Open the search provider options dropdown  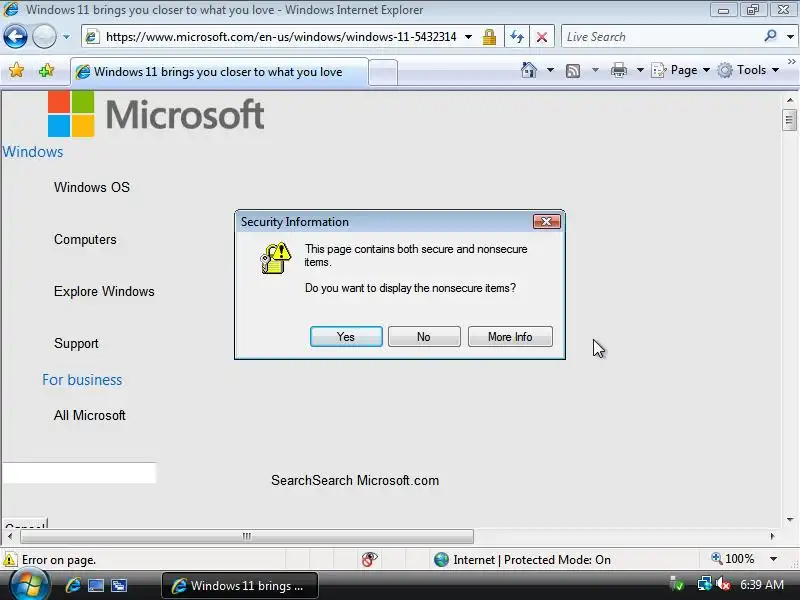(790, 37)
